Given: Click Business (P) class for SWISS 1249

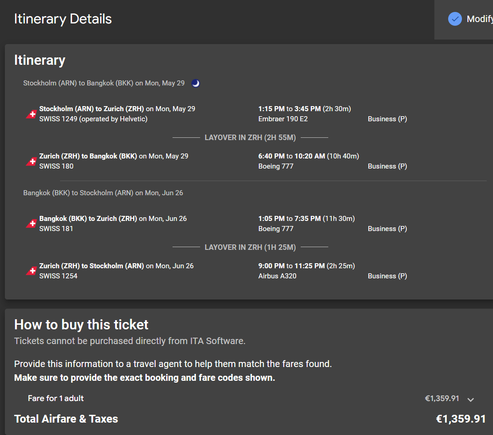Looking at the screenshot, I should pos(387,119).
